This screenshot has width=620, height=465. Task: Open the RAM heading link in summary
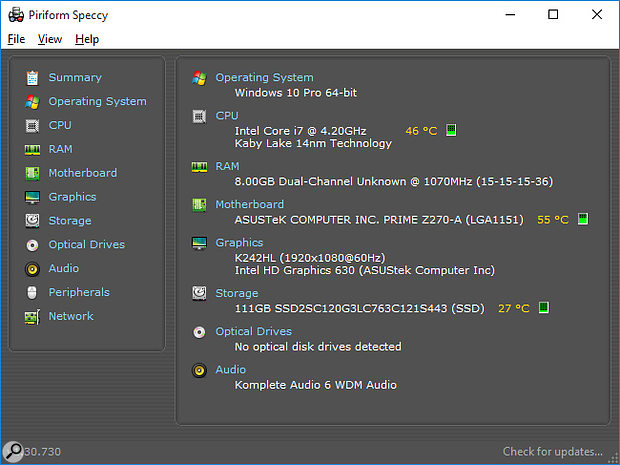[227, 166]
